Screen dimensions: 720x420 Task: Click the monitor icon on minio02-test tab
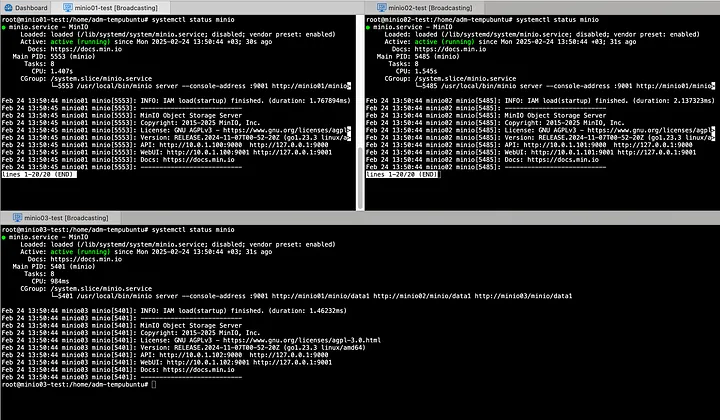click(x=381, y=7)
